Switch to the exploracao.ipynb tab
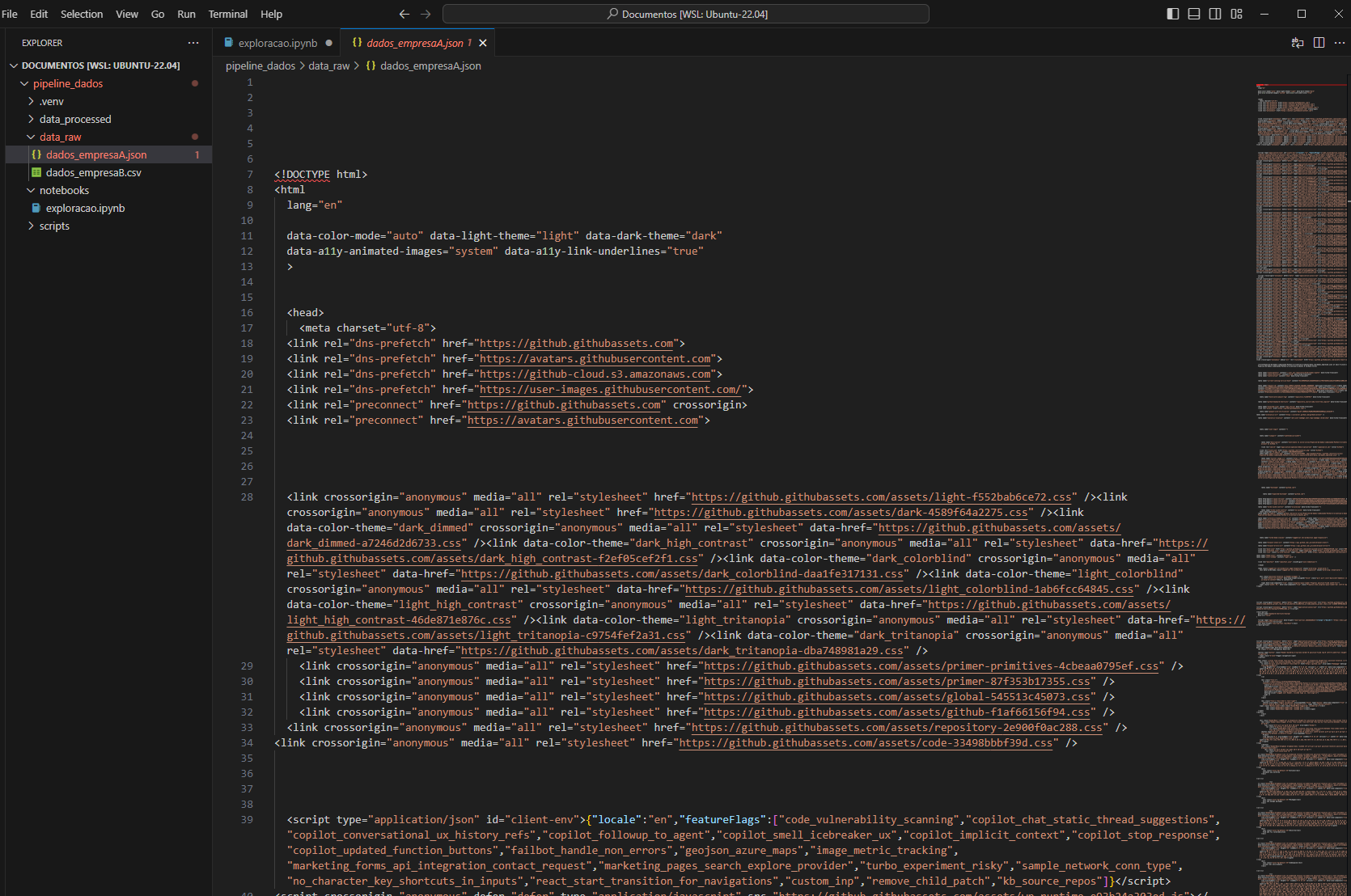Image resolution: width=1351 pixels, height=896 pixels. point(277,43)
